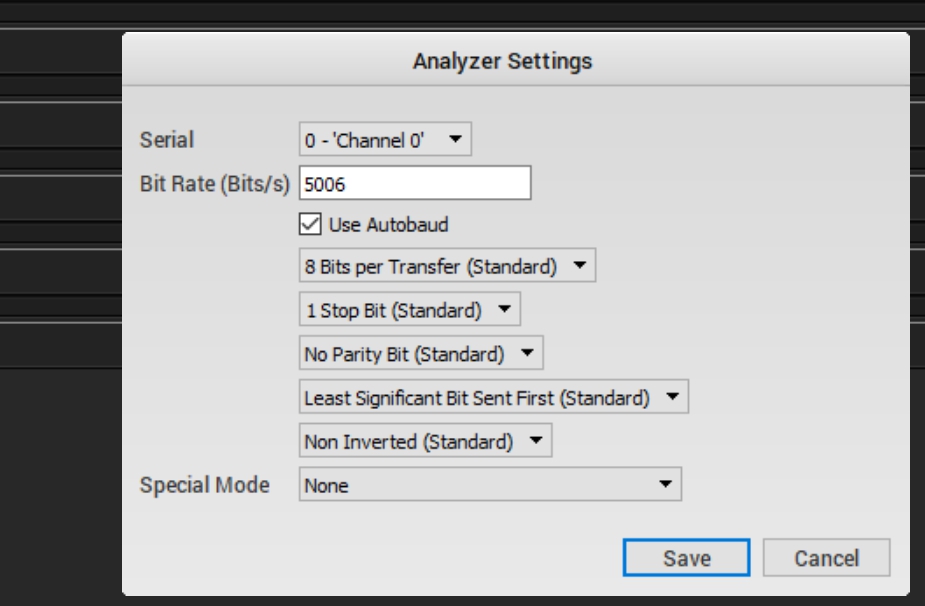Click the arrow beside No Parity Bit
This screenshot has width=925, height=606.
527,353
